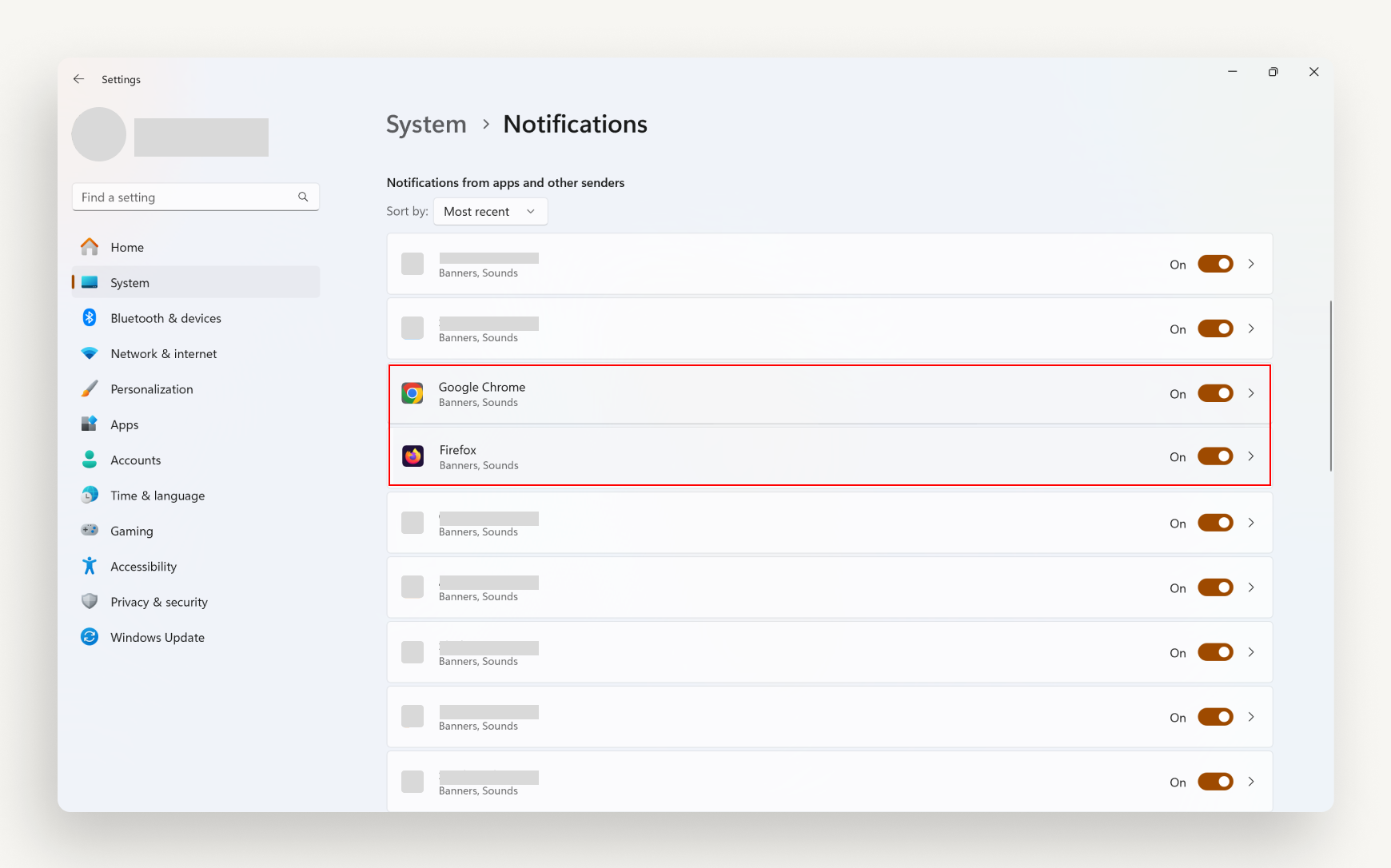Open Windows Update settings

click(x=157, y=637)
